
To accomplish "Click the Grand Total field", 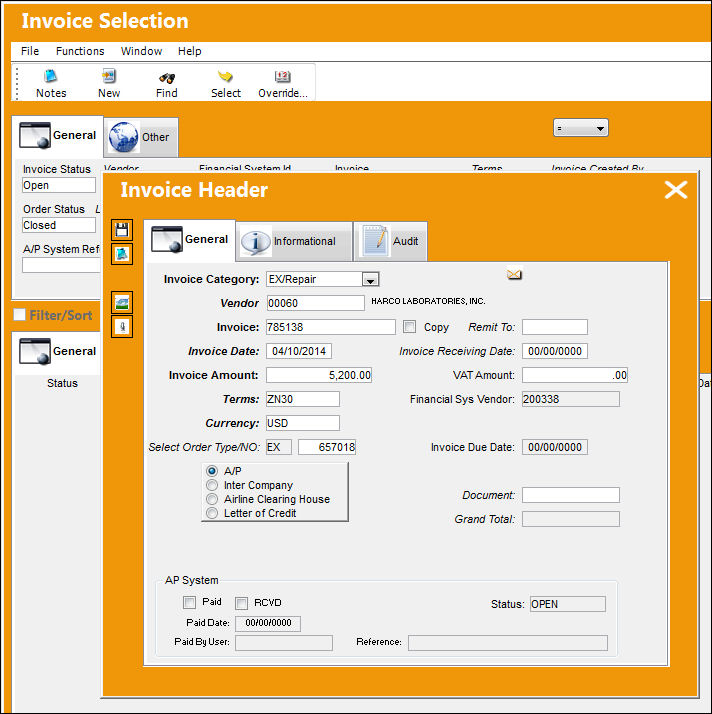I will coord(571,519).
